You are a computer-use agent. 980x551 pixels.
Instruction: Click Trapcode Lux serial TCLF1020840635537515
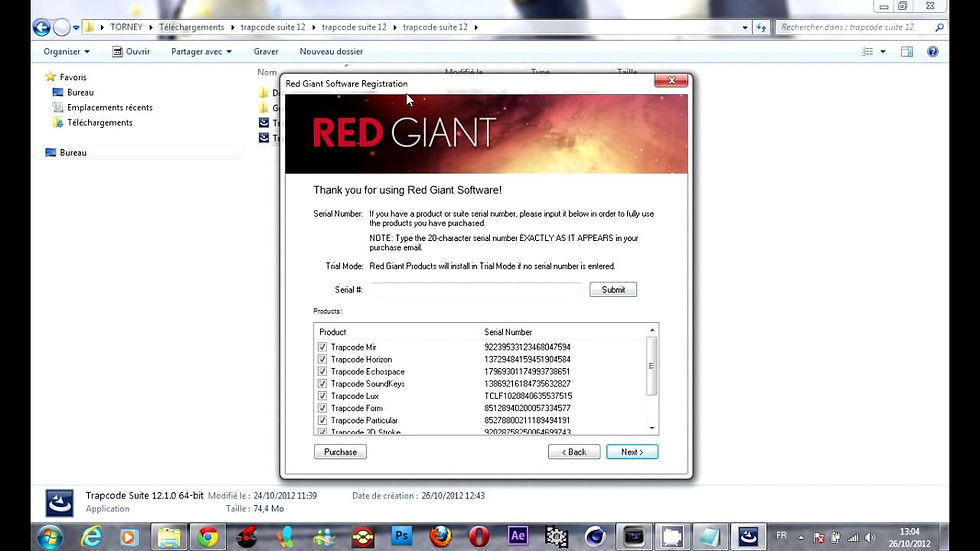[x=528, y=396]
